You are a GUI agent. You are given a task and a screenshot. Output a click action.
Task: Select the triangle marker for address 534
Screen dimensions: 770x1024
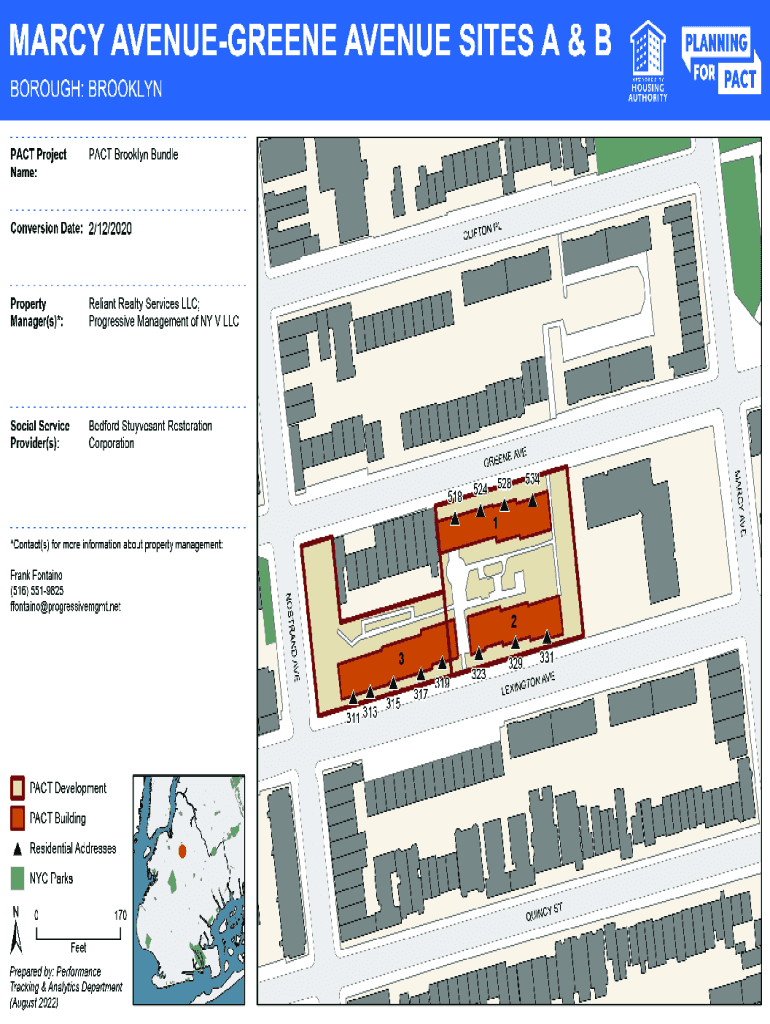point(532,499)
